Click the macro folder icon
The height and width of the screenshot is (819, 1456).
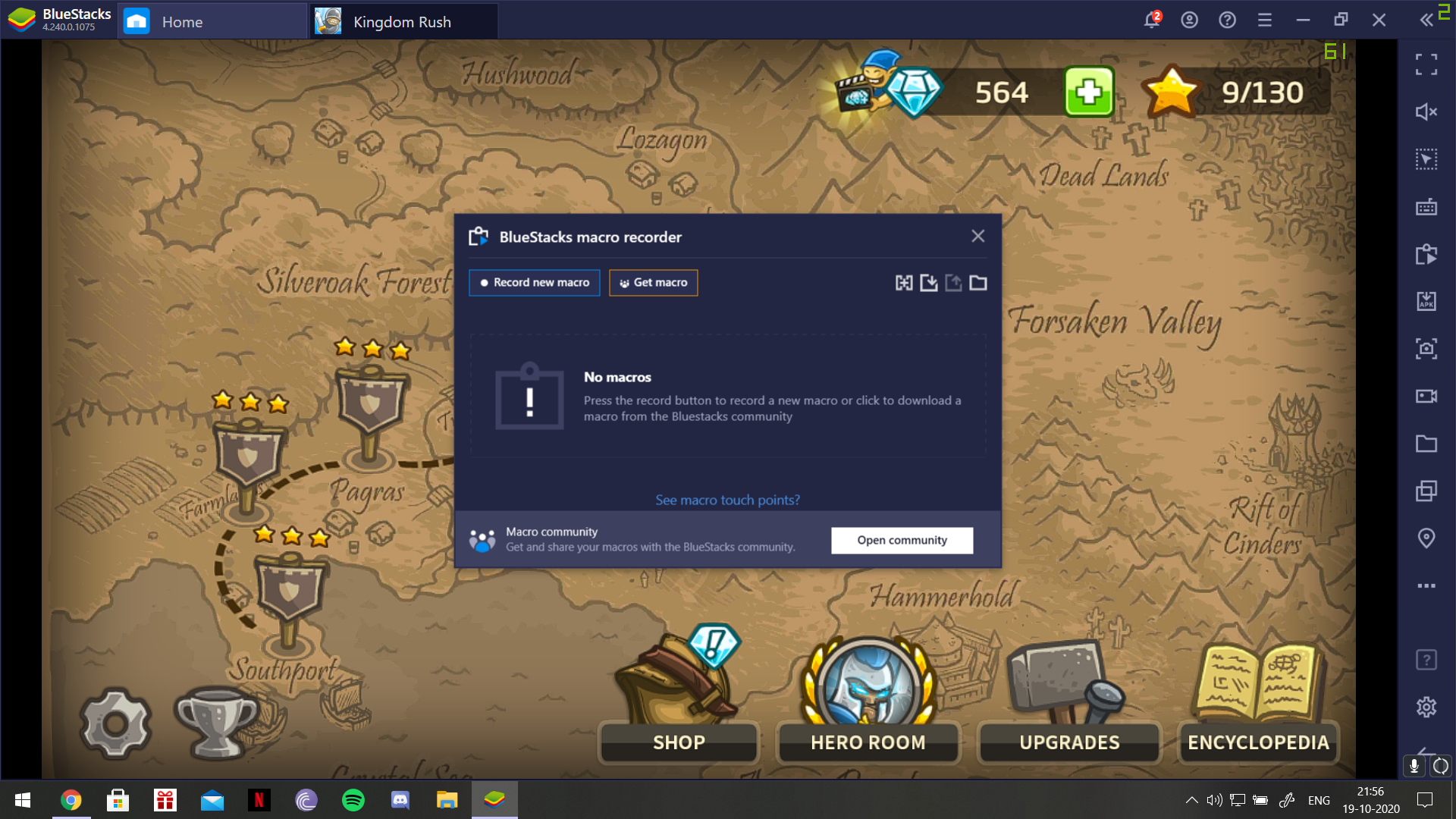979,282
